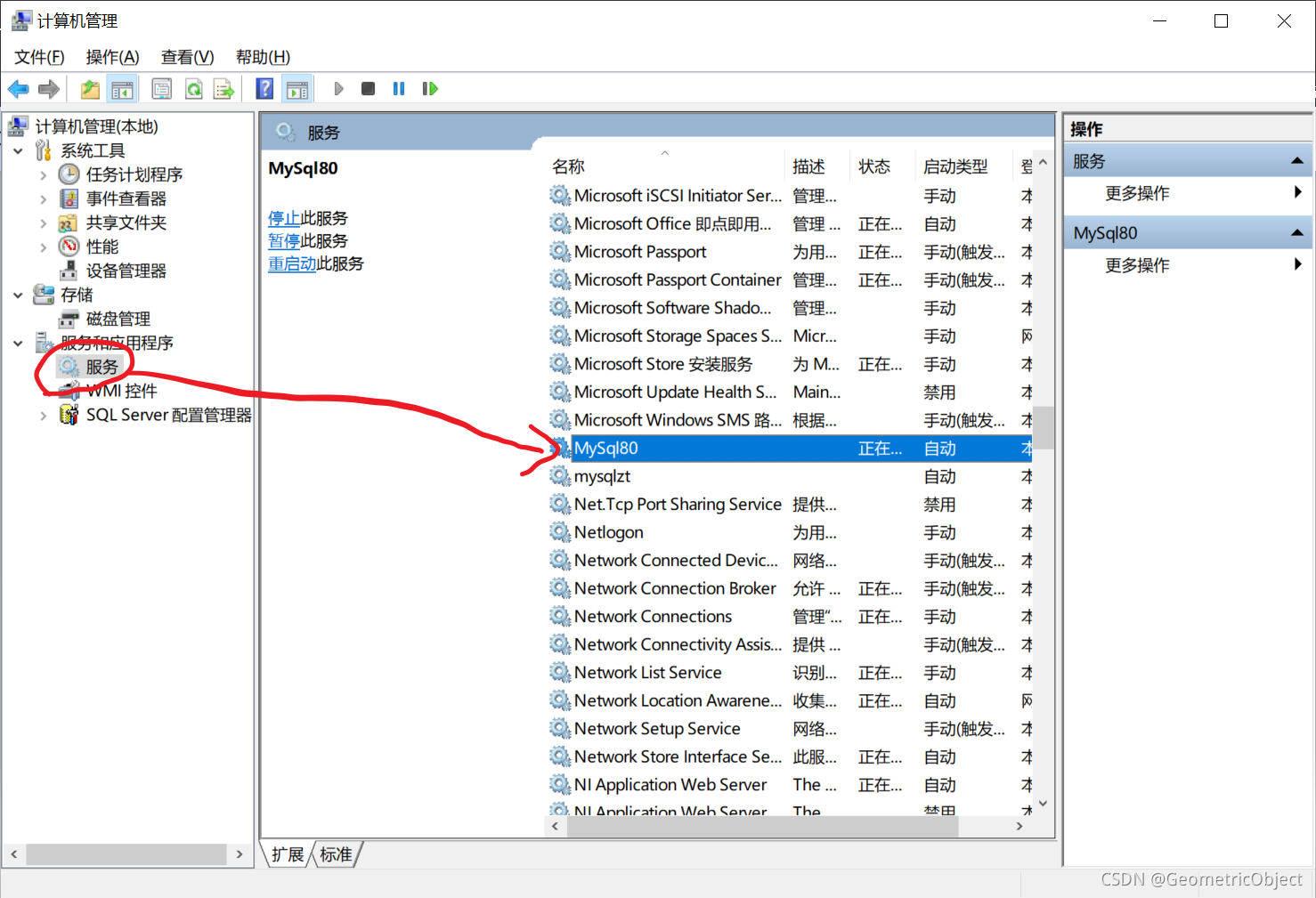
Task: Collapse the 系统工具 tree node
Action: pos(18,150)
